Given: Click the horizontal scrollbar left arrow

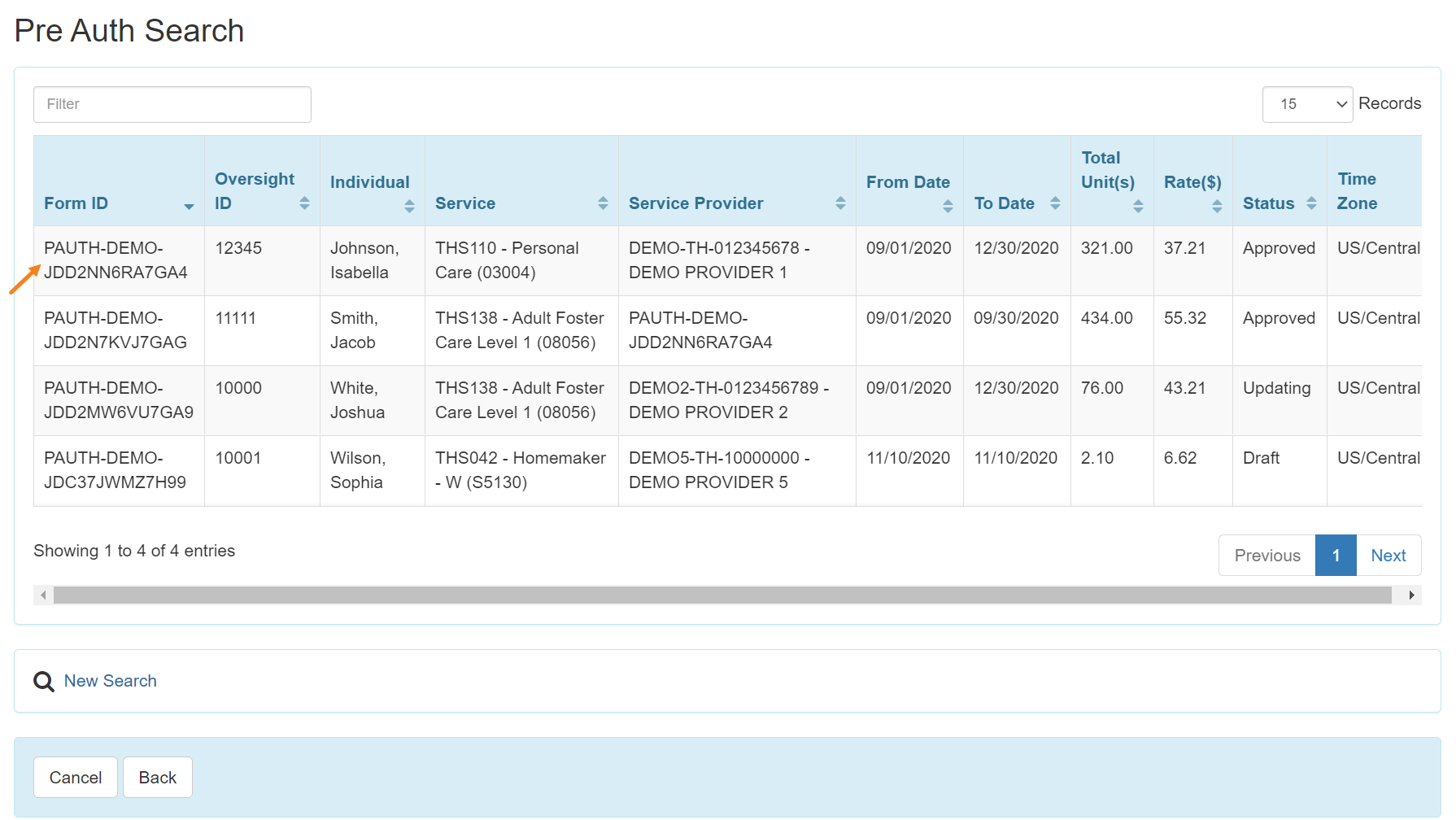Looking at the screenshot, I should click(43, 595).
